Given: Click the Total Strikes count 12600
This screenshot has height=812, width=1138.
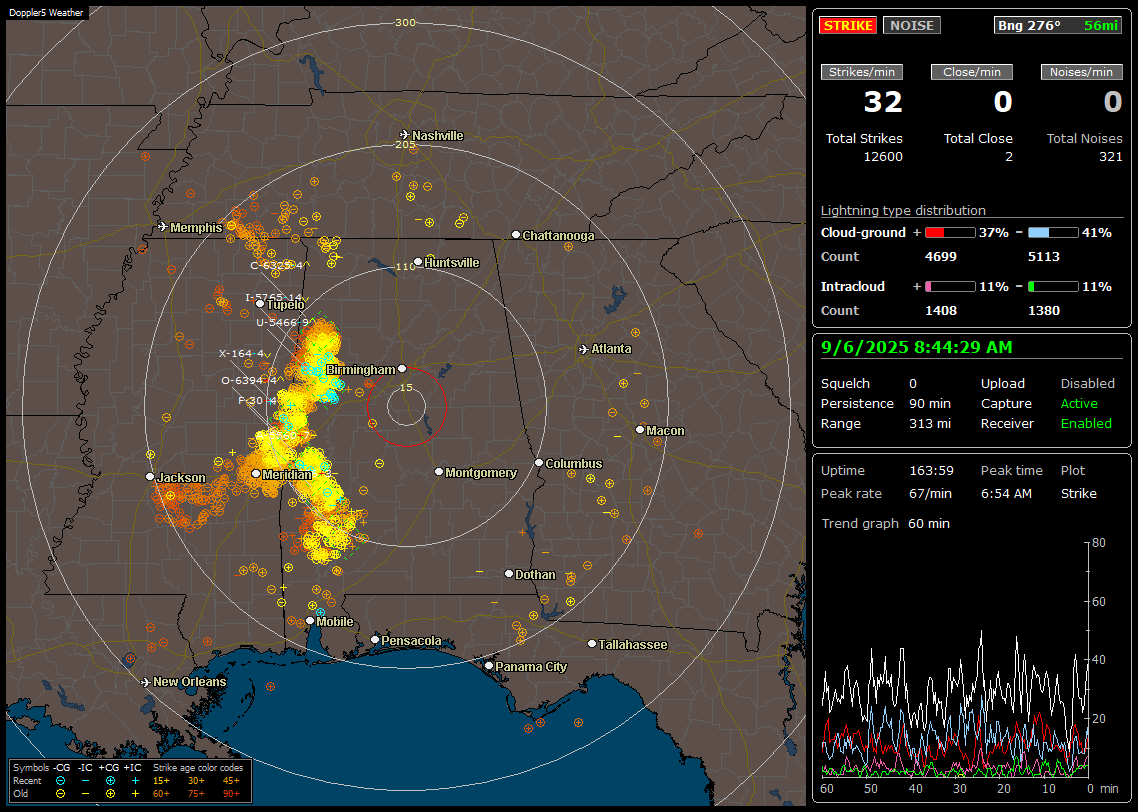Looking at the screenshot, I should pos(883,157).
